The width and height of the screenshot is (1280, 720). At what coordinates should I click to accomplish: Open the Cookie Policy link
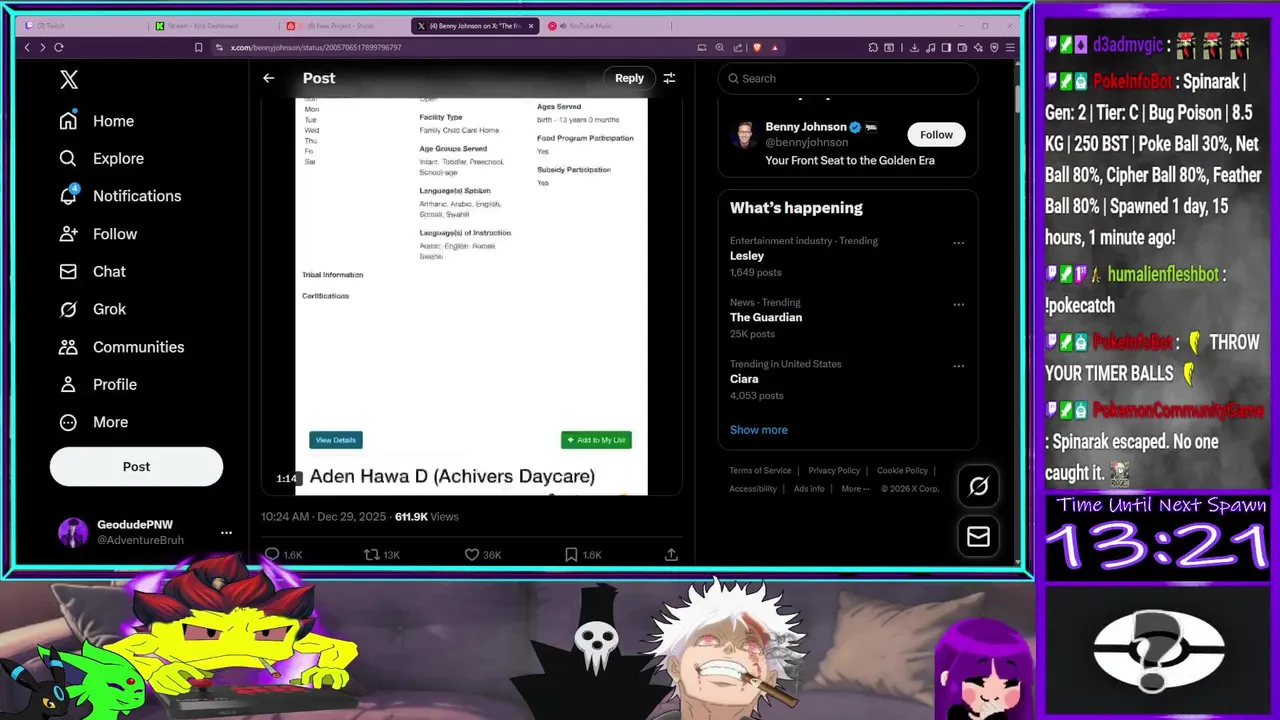point(903,470)
